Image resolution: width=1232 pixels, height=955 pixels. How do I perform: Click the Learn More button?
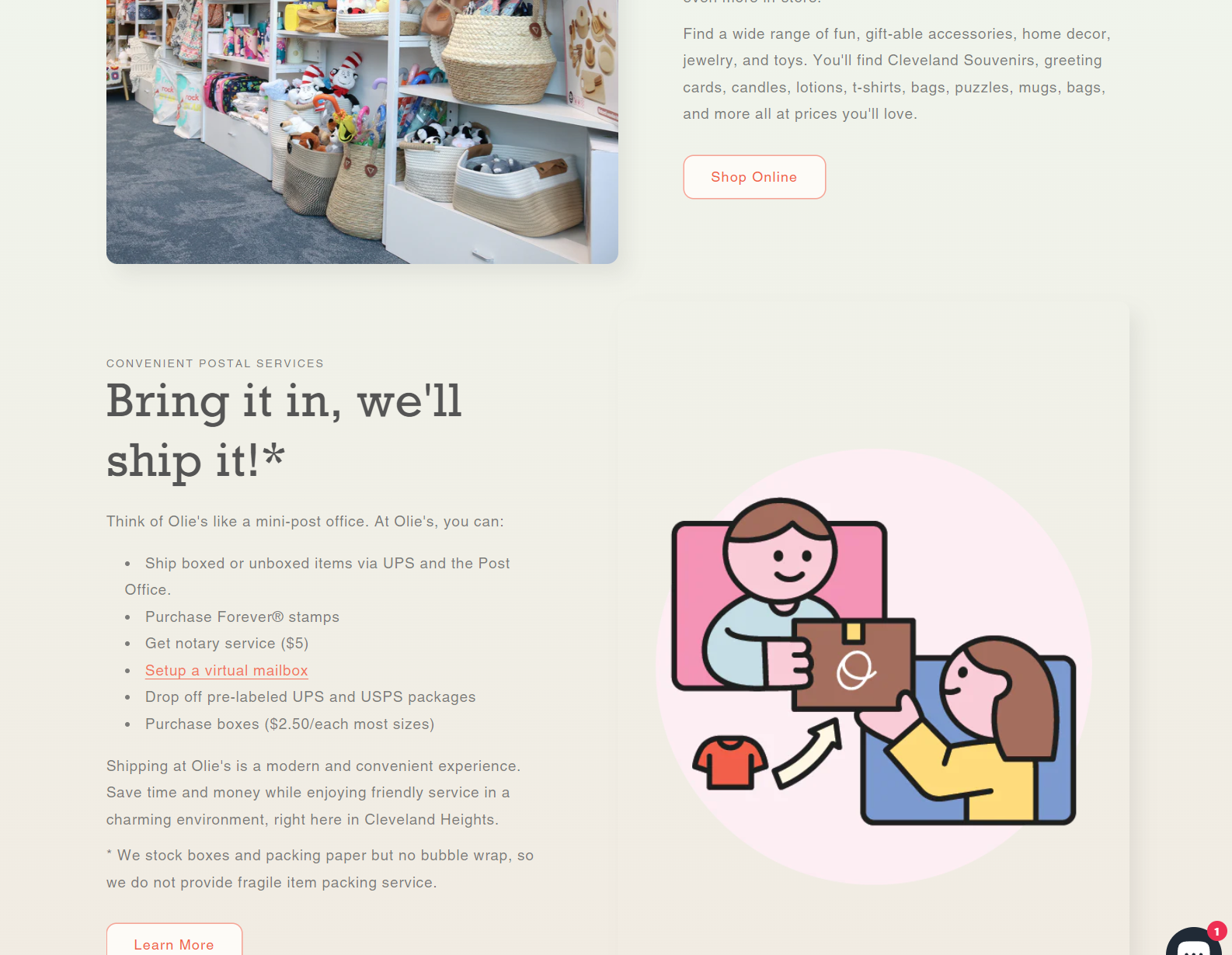point(174,941)
